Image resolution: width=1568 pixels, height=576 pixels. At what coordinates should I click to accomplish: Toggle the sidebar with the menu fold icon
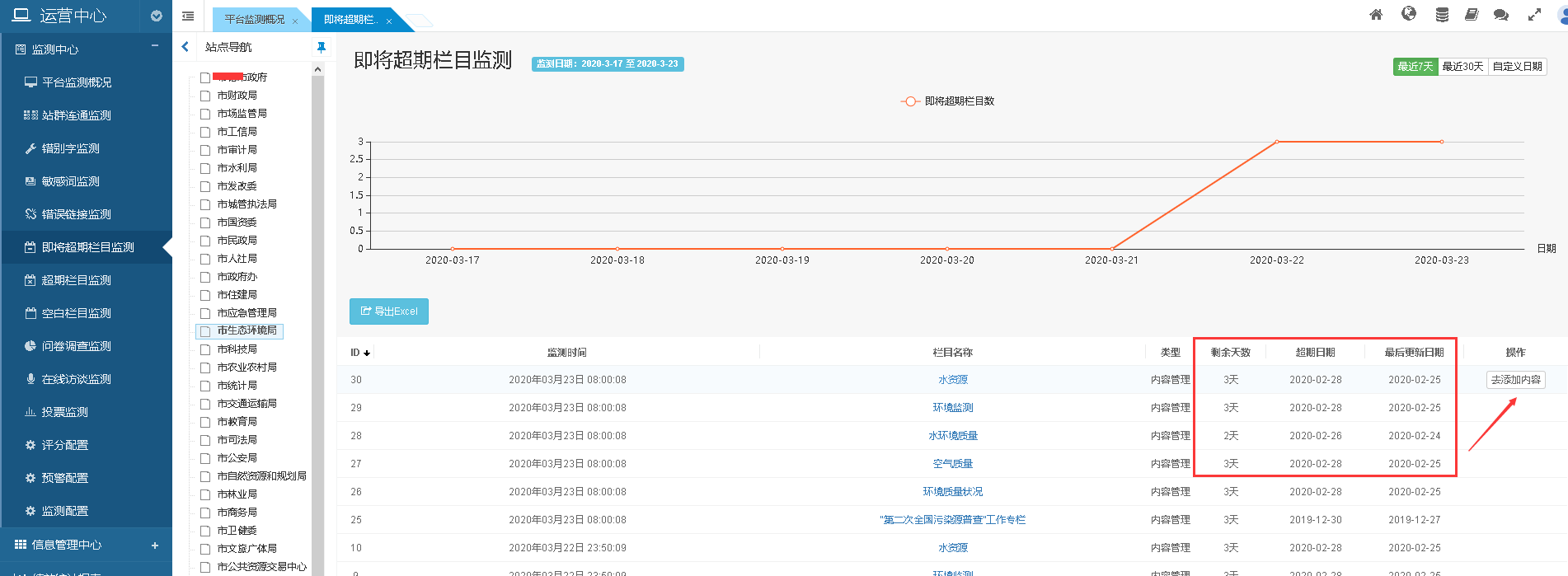click(188, 16)
